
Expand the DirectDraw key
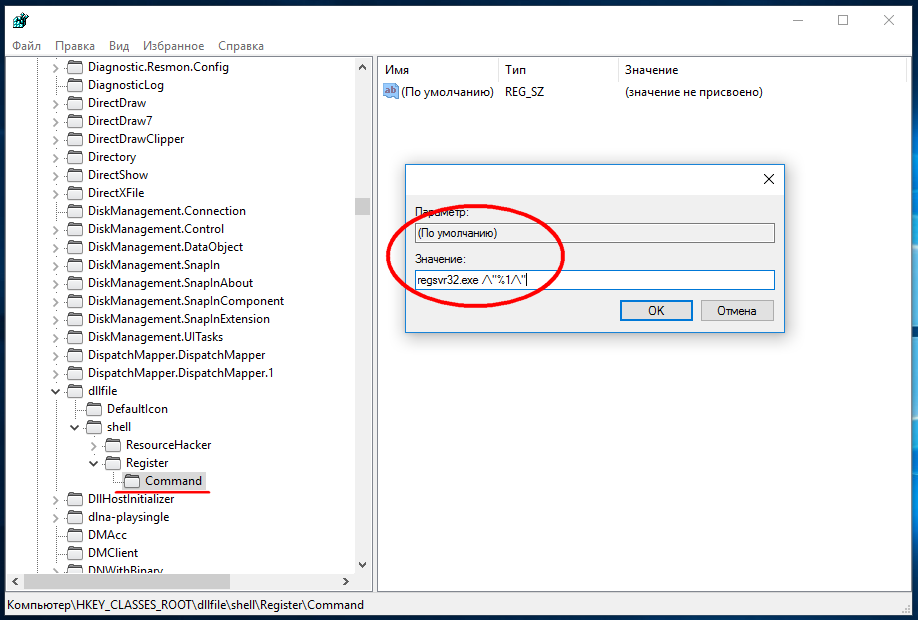click(x=56, y=104)
